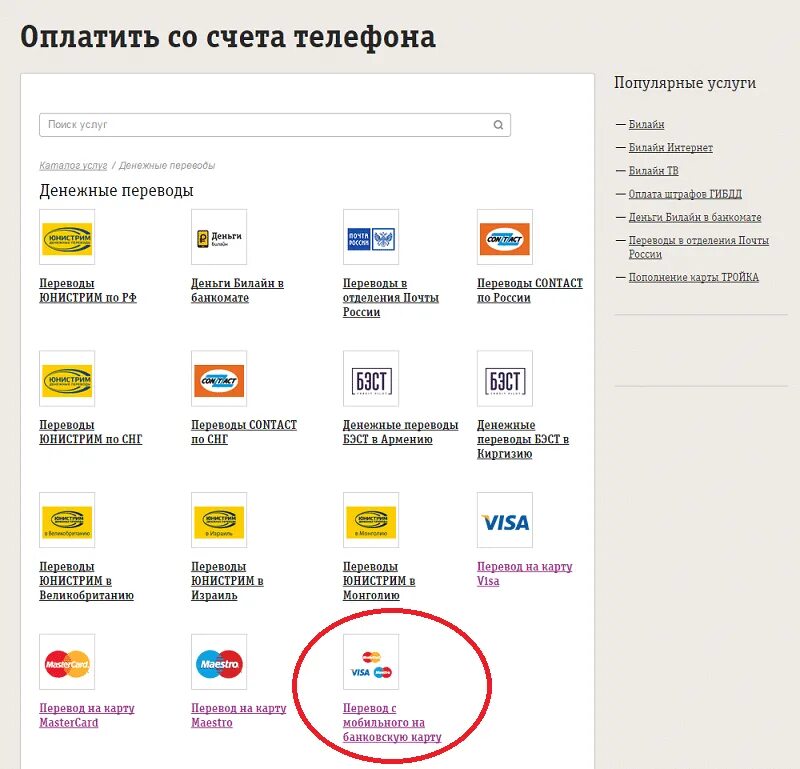Open sidebar Переводы в отделения Почты России

coord(698,247)
